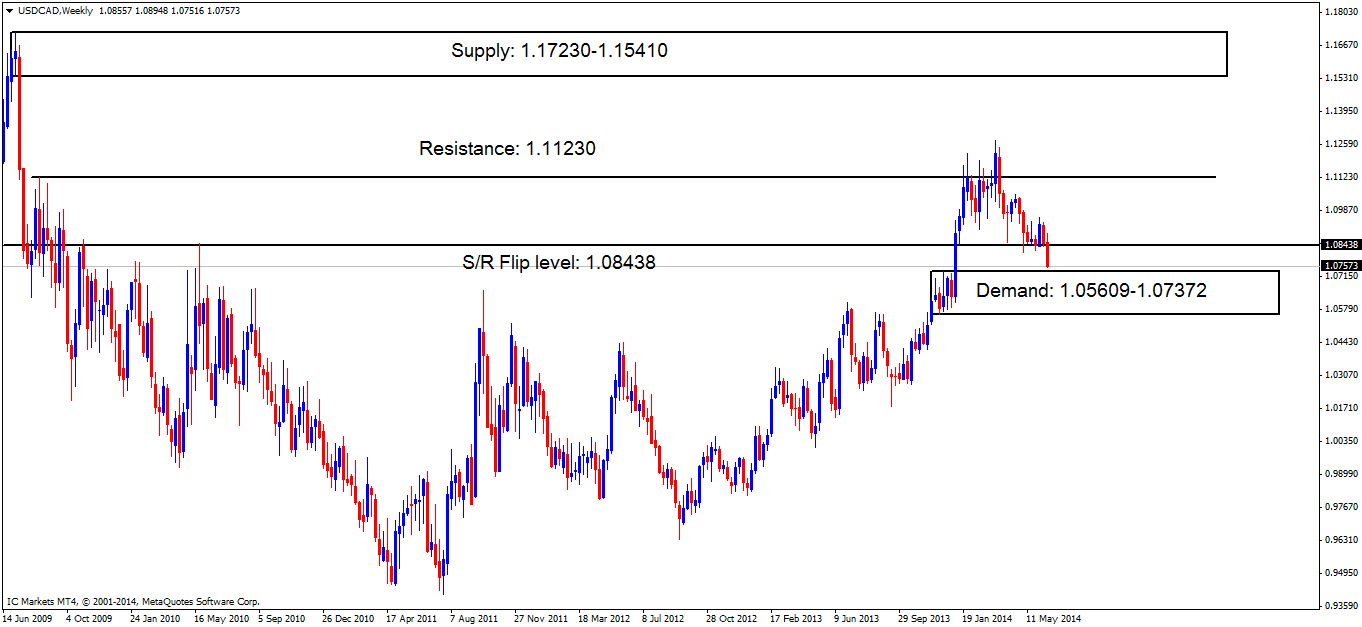
Task: Click the 1.04430 price on the scale
Action: tap(1339, 342)
